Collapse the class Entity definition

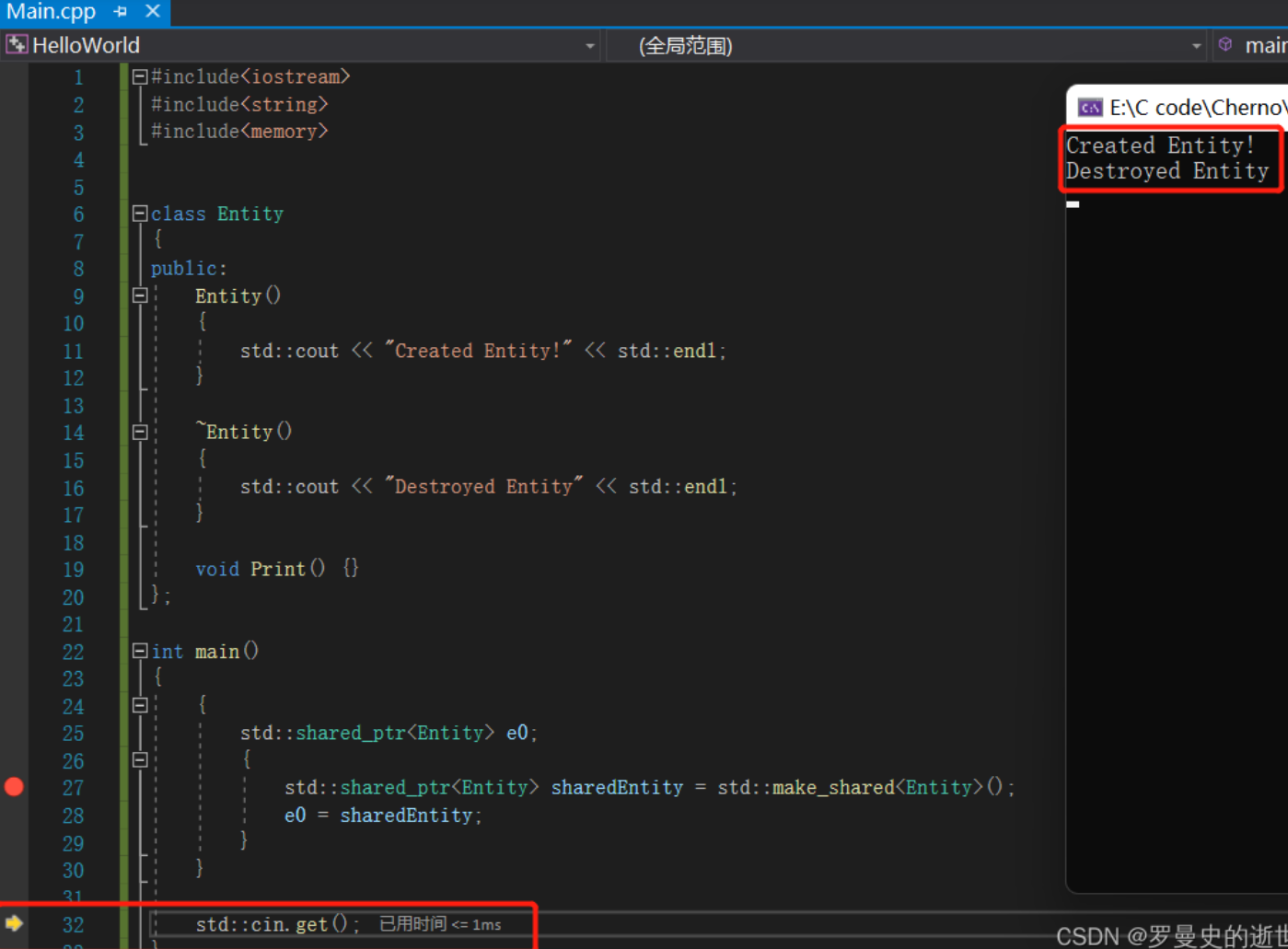(x=140, y=214)
